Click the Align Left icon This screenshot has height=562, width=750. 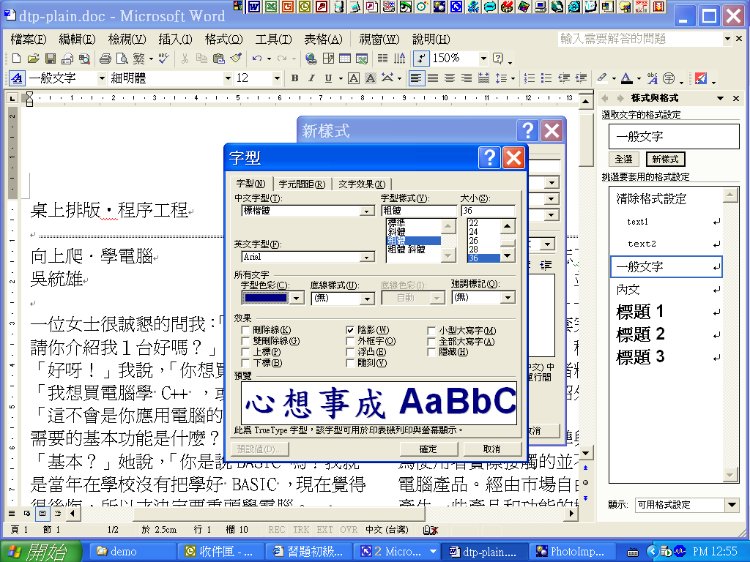pyautogui.click(x=416, y=78)
